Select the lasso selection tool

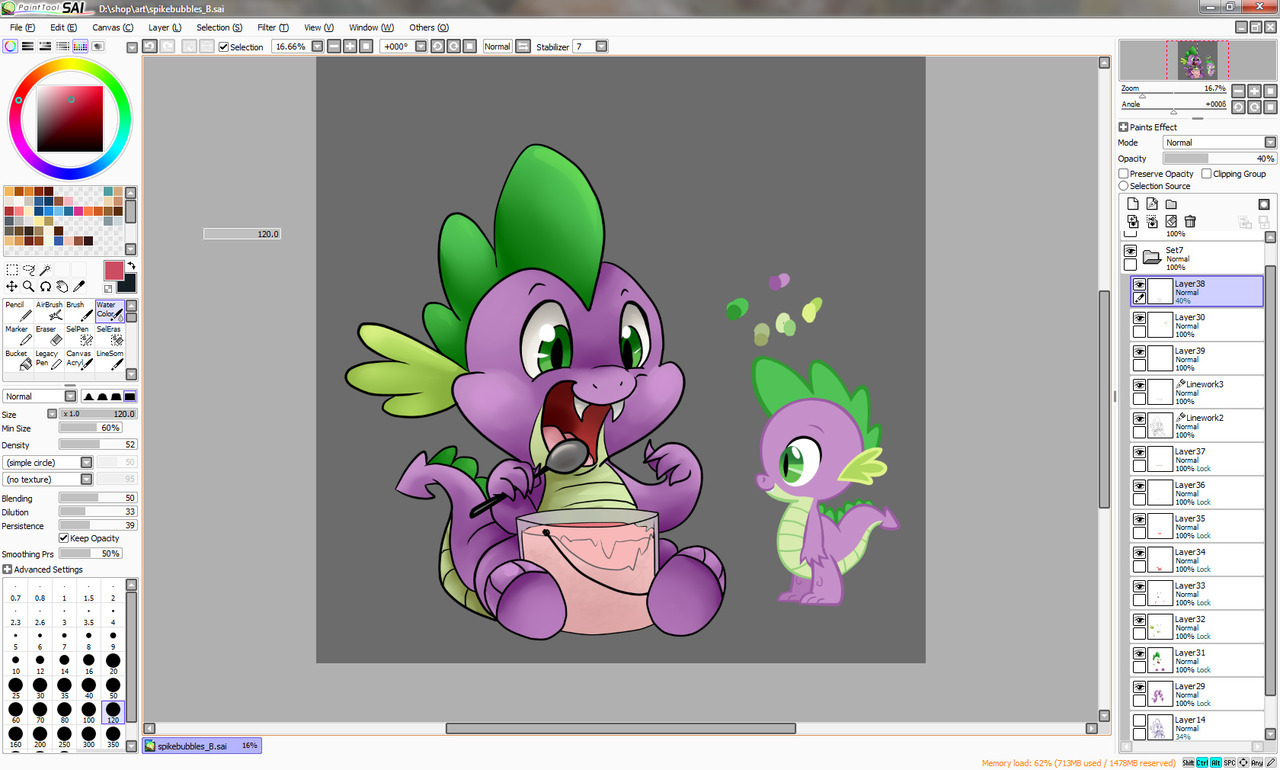coord(29,270)
